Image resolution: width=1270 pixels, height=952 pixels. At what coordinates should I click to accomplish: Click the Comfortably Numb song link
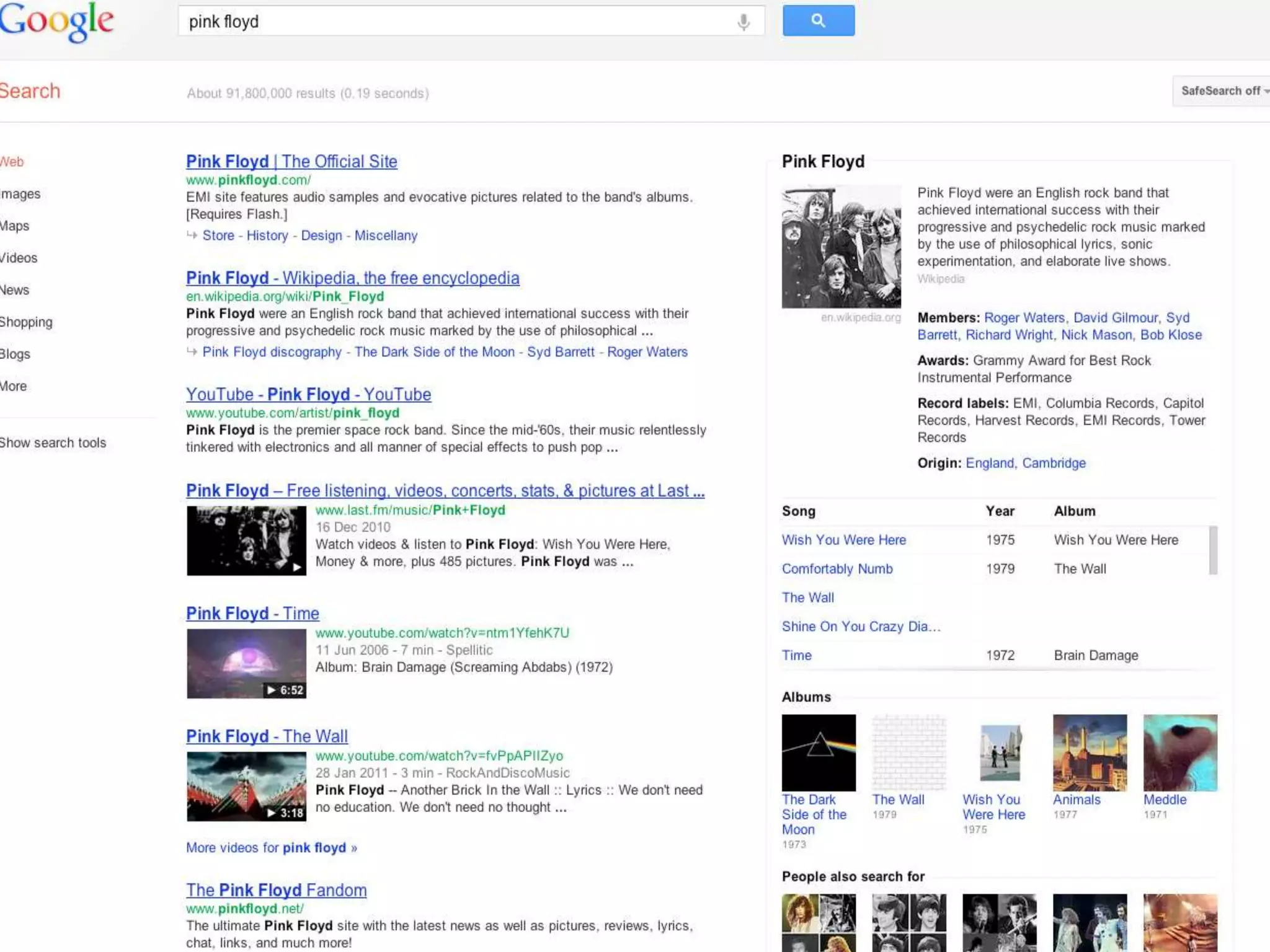(837, 569)
